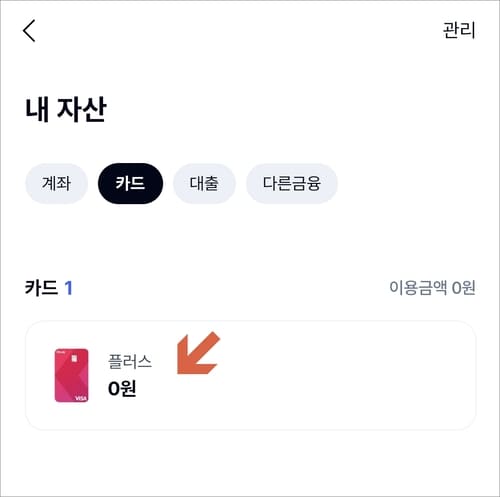The image size is (500, 497).
Task: Tap the VISA logo on the card image
Action: click(81, 398)
